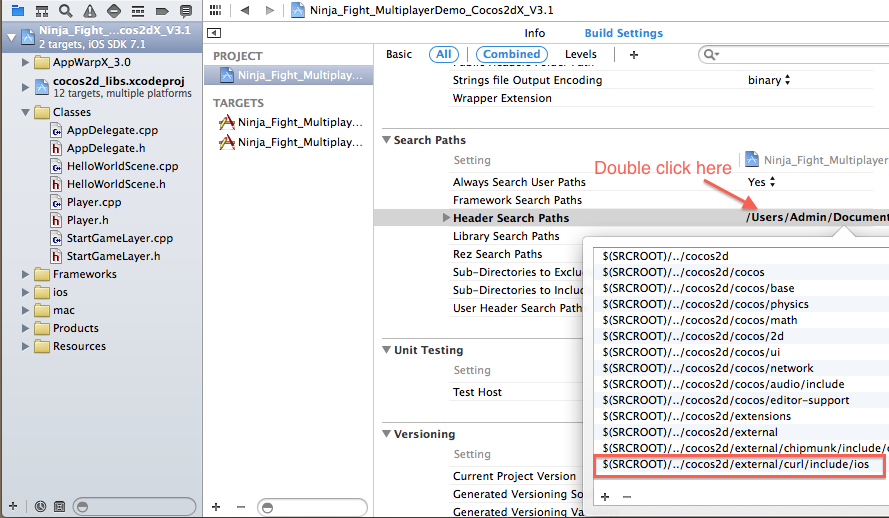The height and width of the screenshot is (518, 889).
Task: Open HelloWorldScene.cpp file
Action: (115, 167)
